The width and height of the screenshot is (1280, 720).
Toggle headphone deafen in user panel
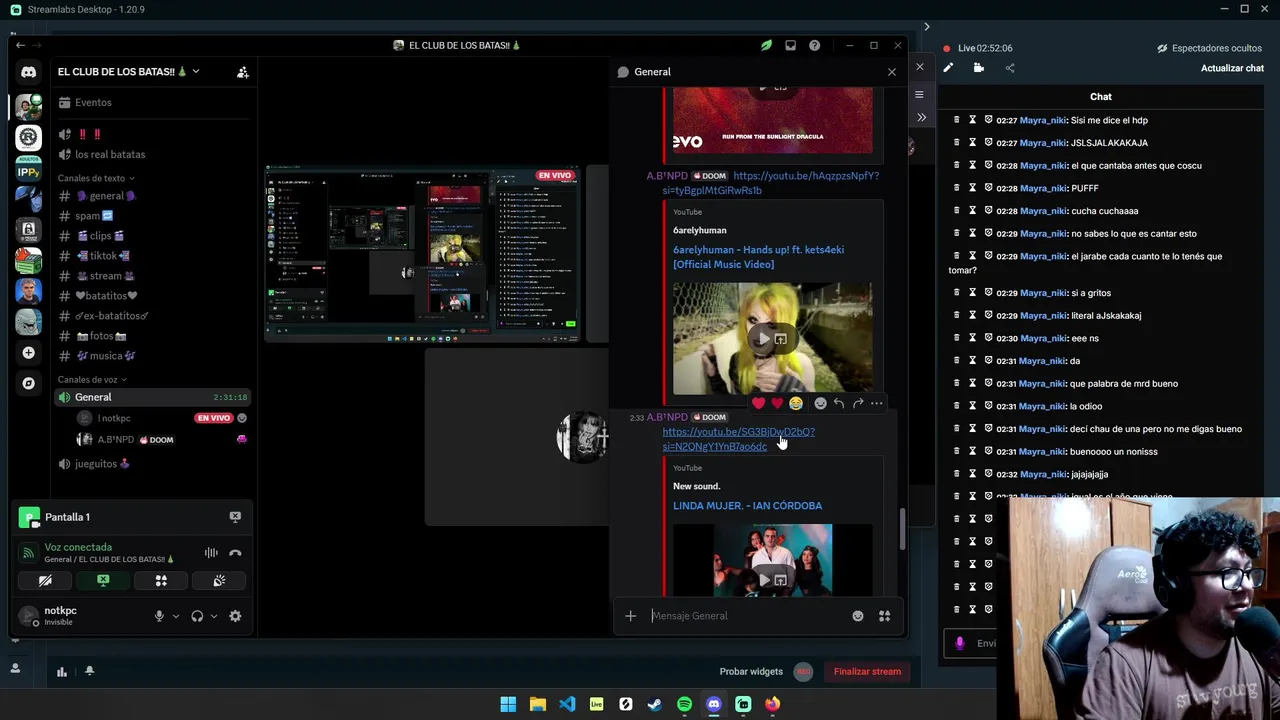click(x=197, y=616)
